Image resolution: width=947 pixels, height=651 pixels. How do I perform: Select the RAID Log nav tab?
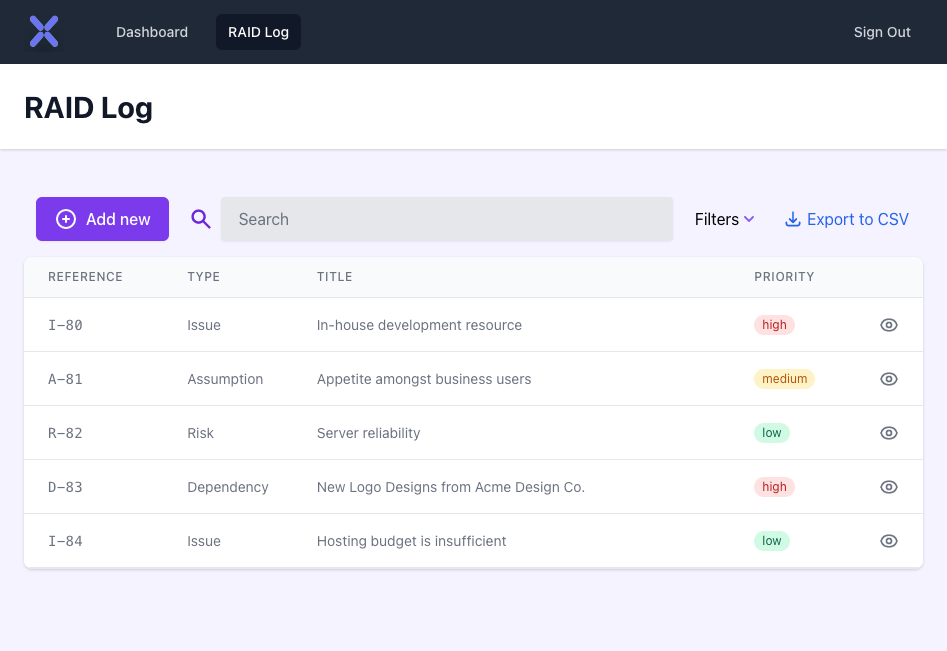(x=258, y=32)
